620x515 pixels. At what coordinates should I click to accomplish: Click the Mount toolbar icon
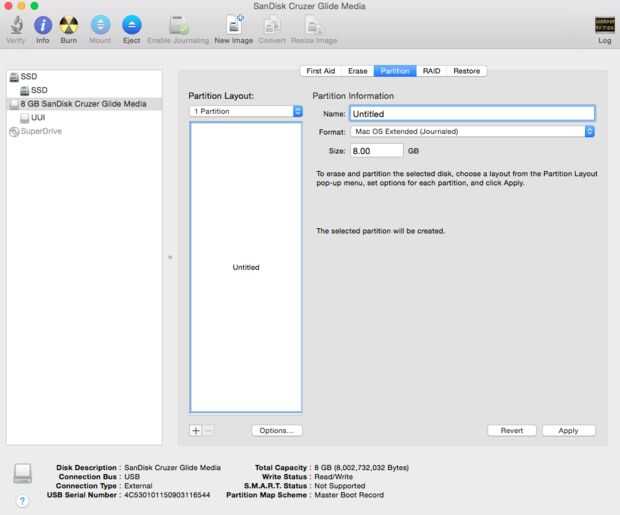[x=100, y=25]
